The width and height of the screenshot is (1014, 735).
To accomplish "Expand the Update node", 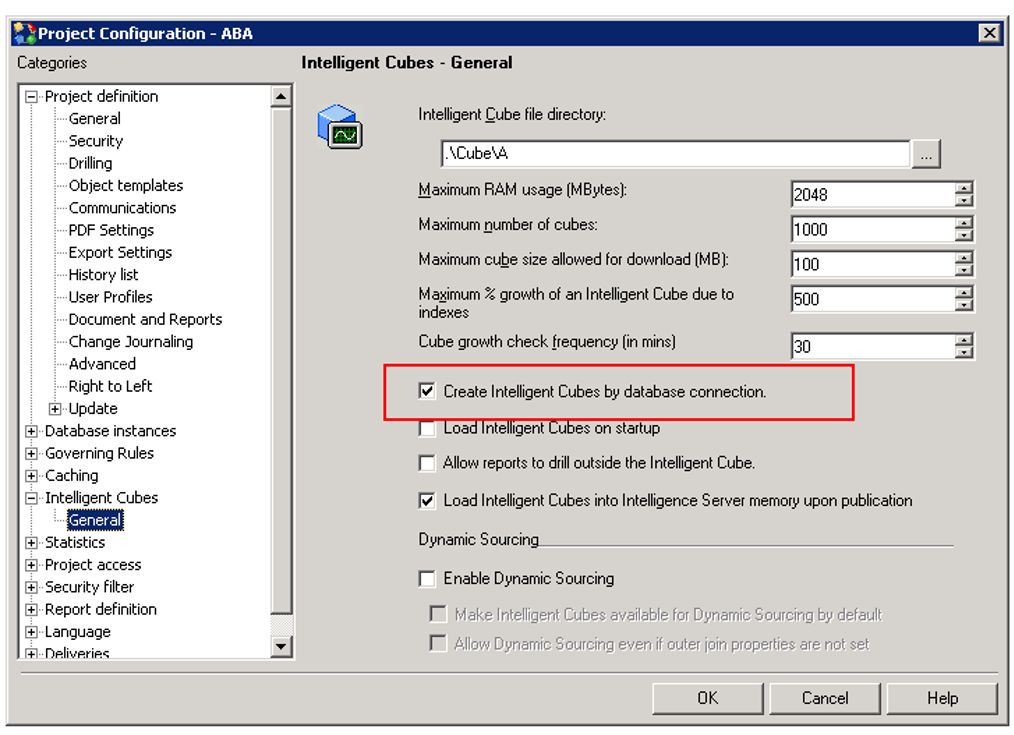I will 55,408.
